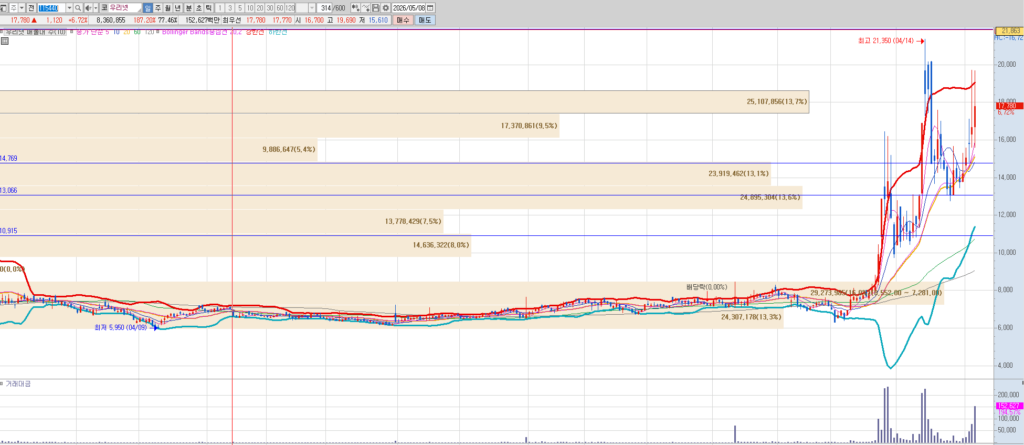Viewport: 1024px width, 445px height.
Task: Click the 10 moving average legend label
Action: pyautogui.click(x=116, y=31)
